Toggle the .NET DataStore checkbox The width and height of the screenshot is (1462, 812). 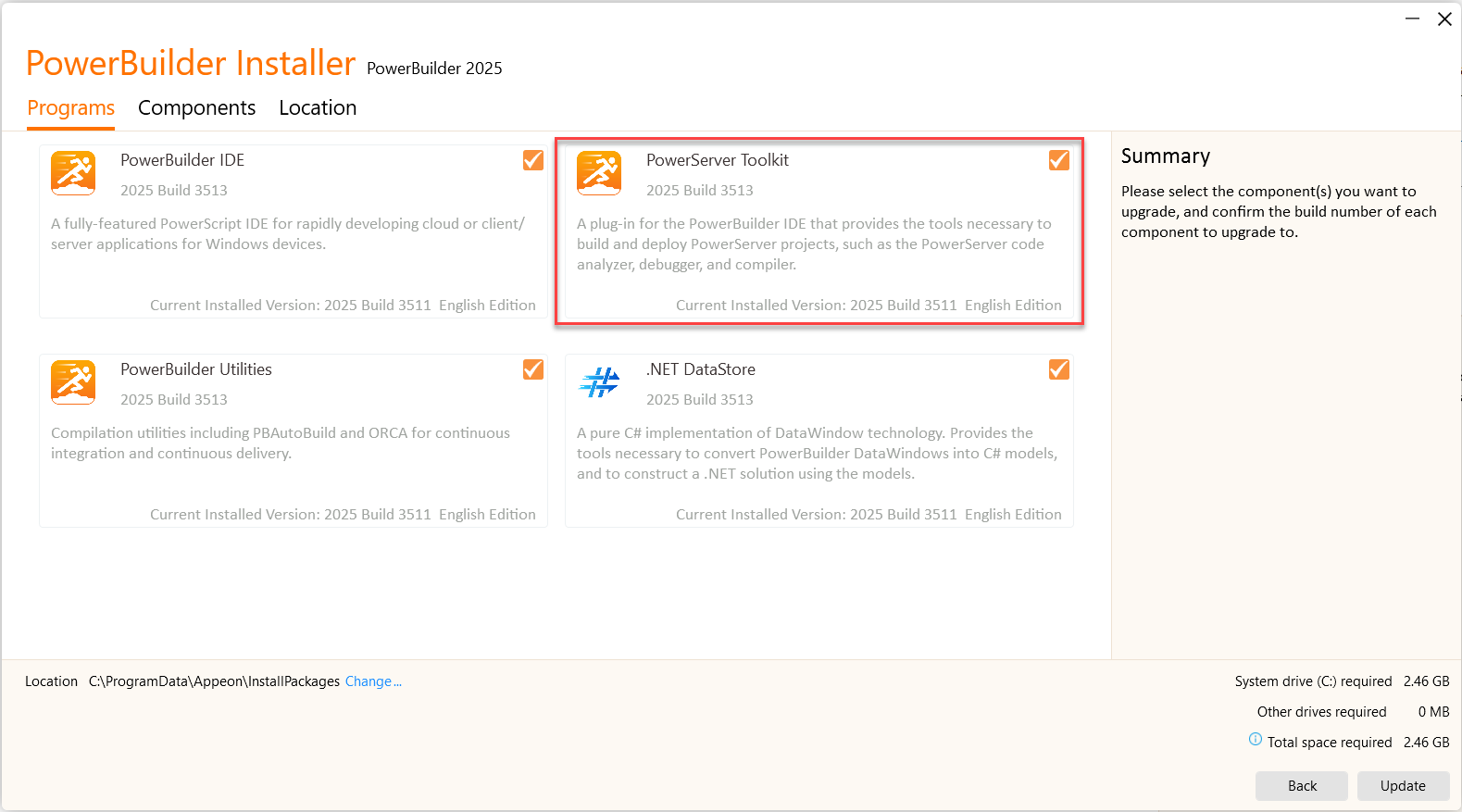click(1059, 369)
